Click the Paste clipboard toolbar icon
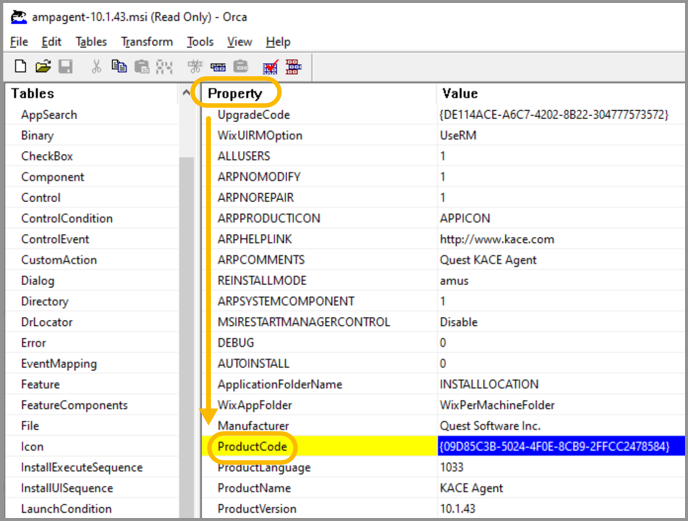 141,67
